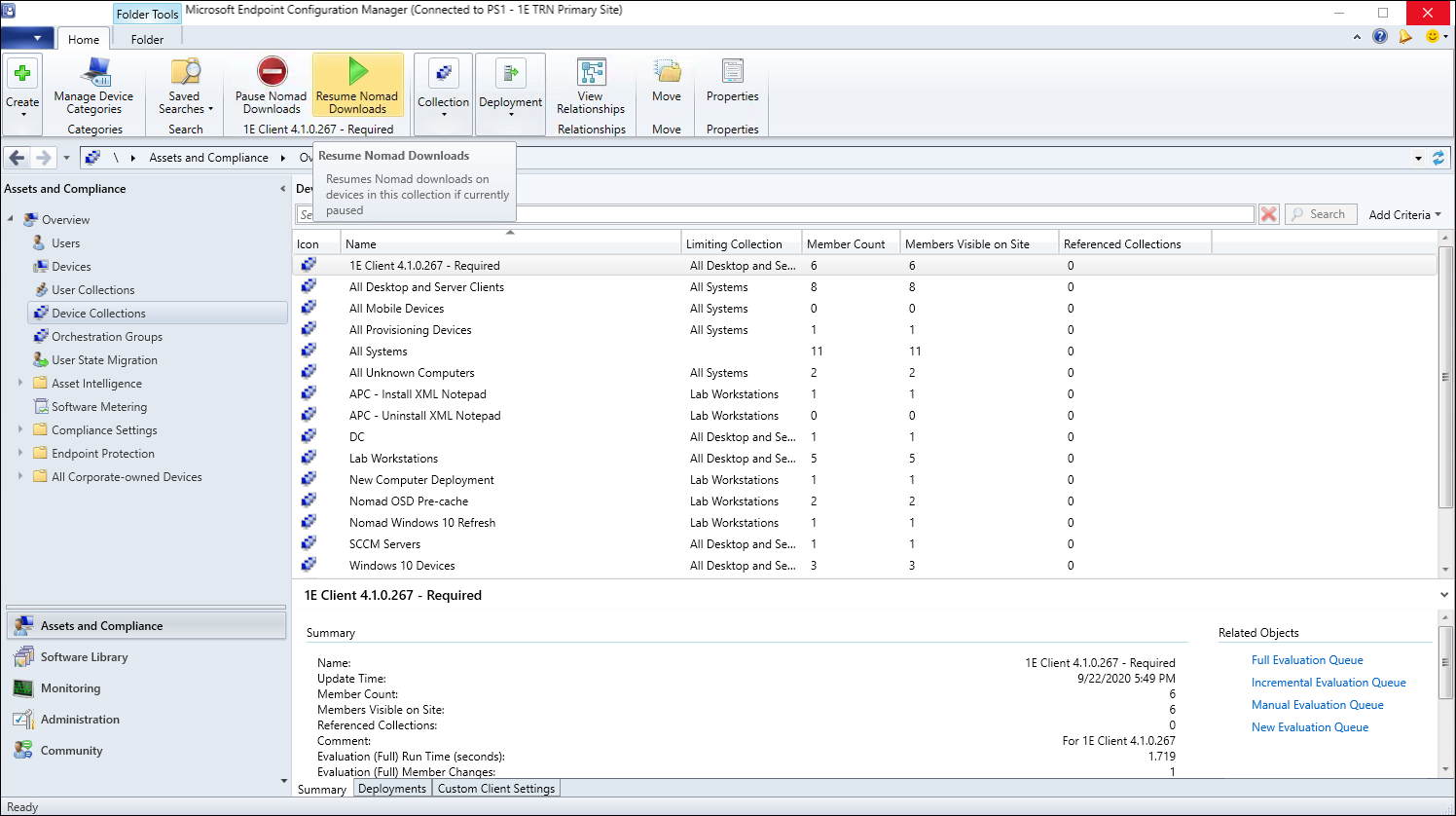Open the help question mark icon
Screen dimensions: 1456x816
1380,37
